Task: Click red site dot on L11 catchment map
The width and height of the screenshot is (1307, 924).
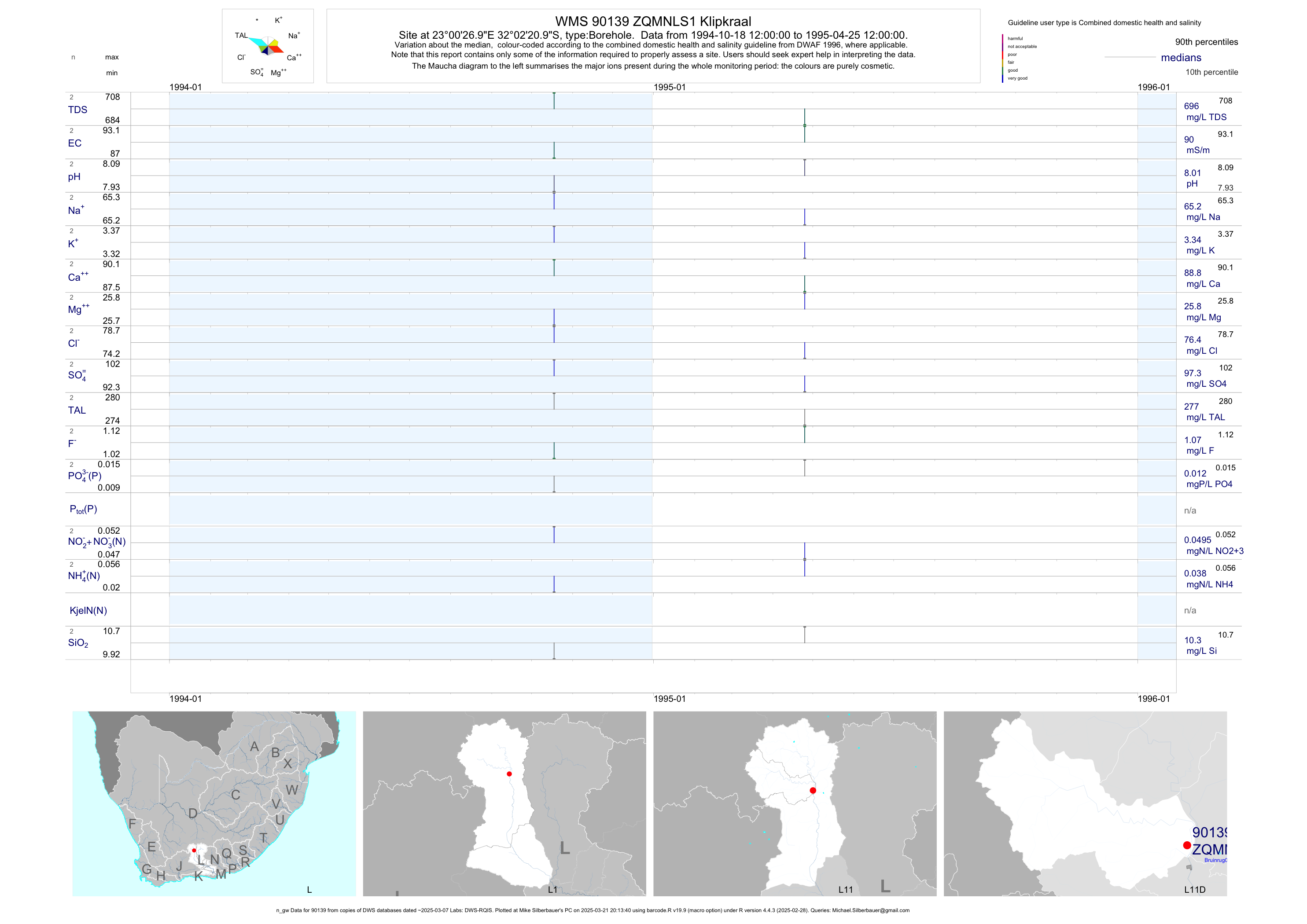Action: pos(813,790)
